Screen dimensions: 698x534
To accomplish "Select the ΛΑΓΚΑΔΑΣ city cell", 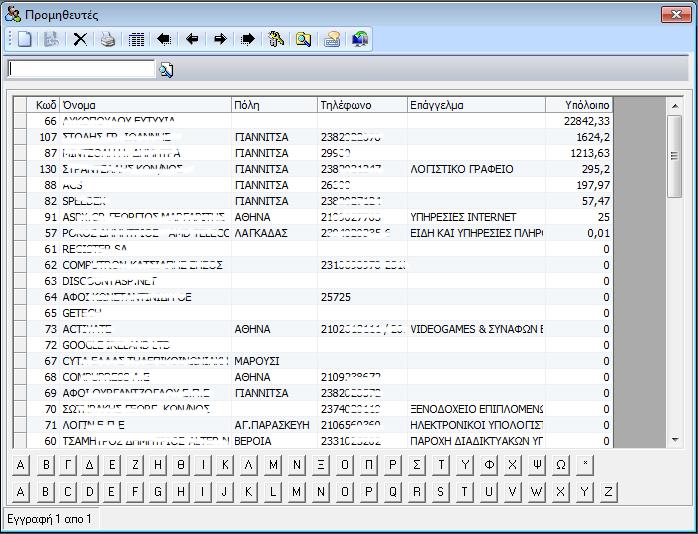I will (x=274, y=233).
